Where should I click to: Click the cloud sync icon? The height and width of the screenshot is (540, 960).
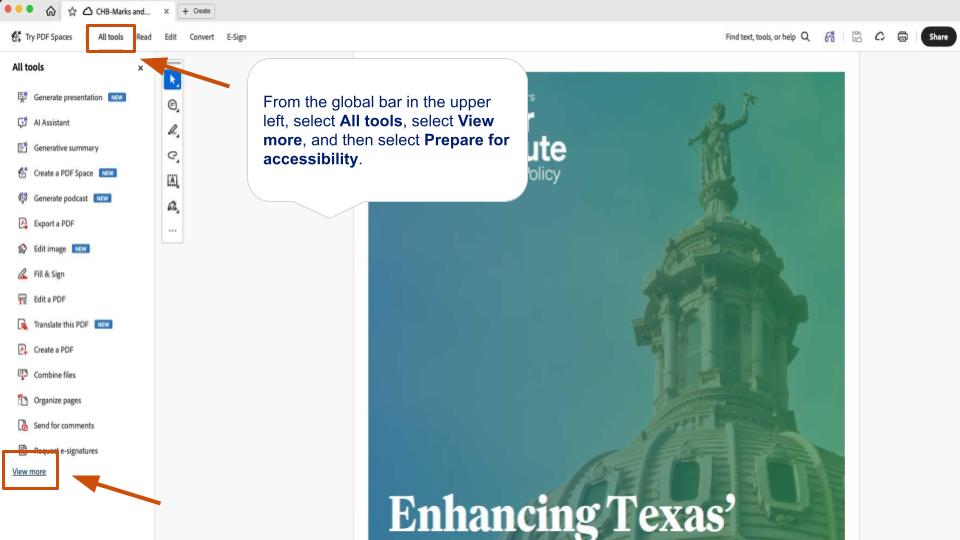click(x=879, y=37)
